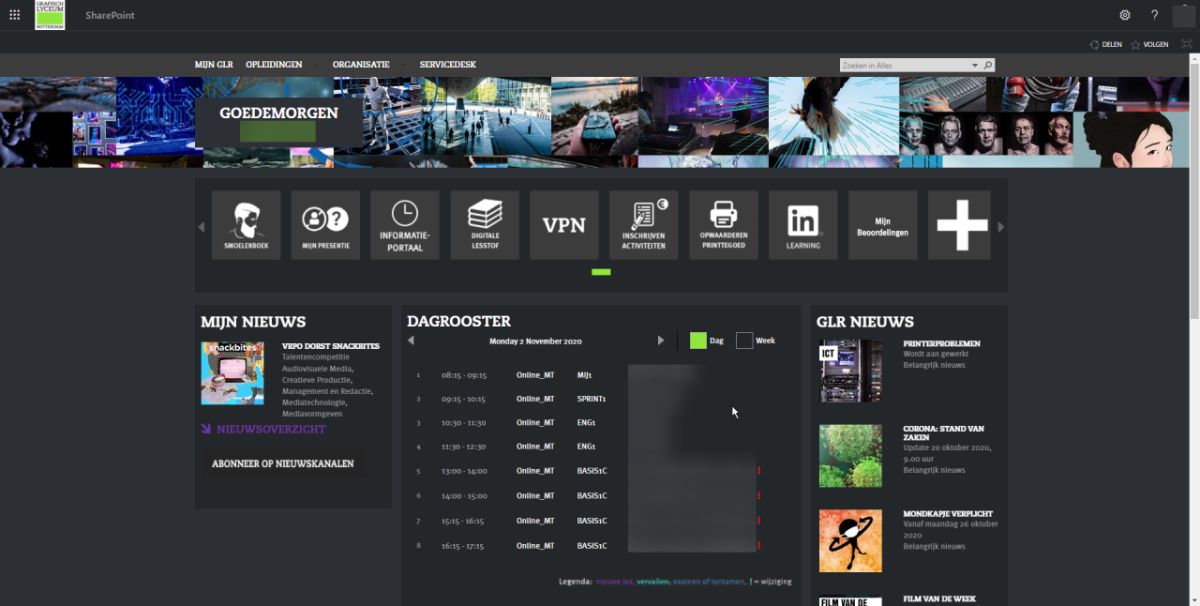Go to next day in Dagrooster

tap(661, 341)
